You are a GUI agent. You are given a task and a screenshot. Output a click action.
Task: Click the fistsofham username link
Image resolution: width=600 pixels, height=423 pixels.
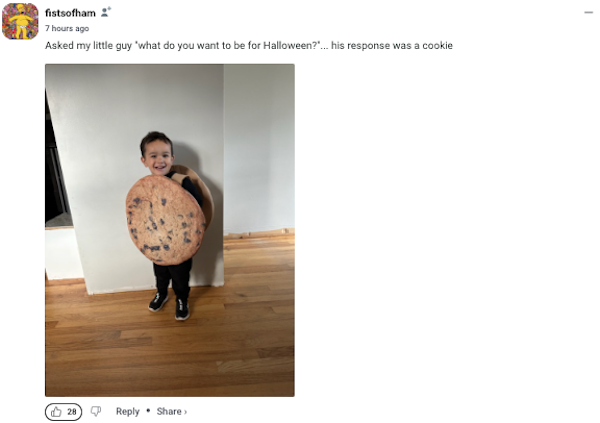click(70, 13)
